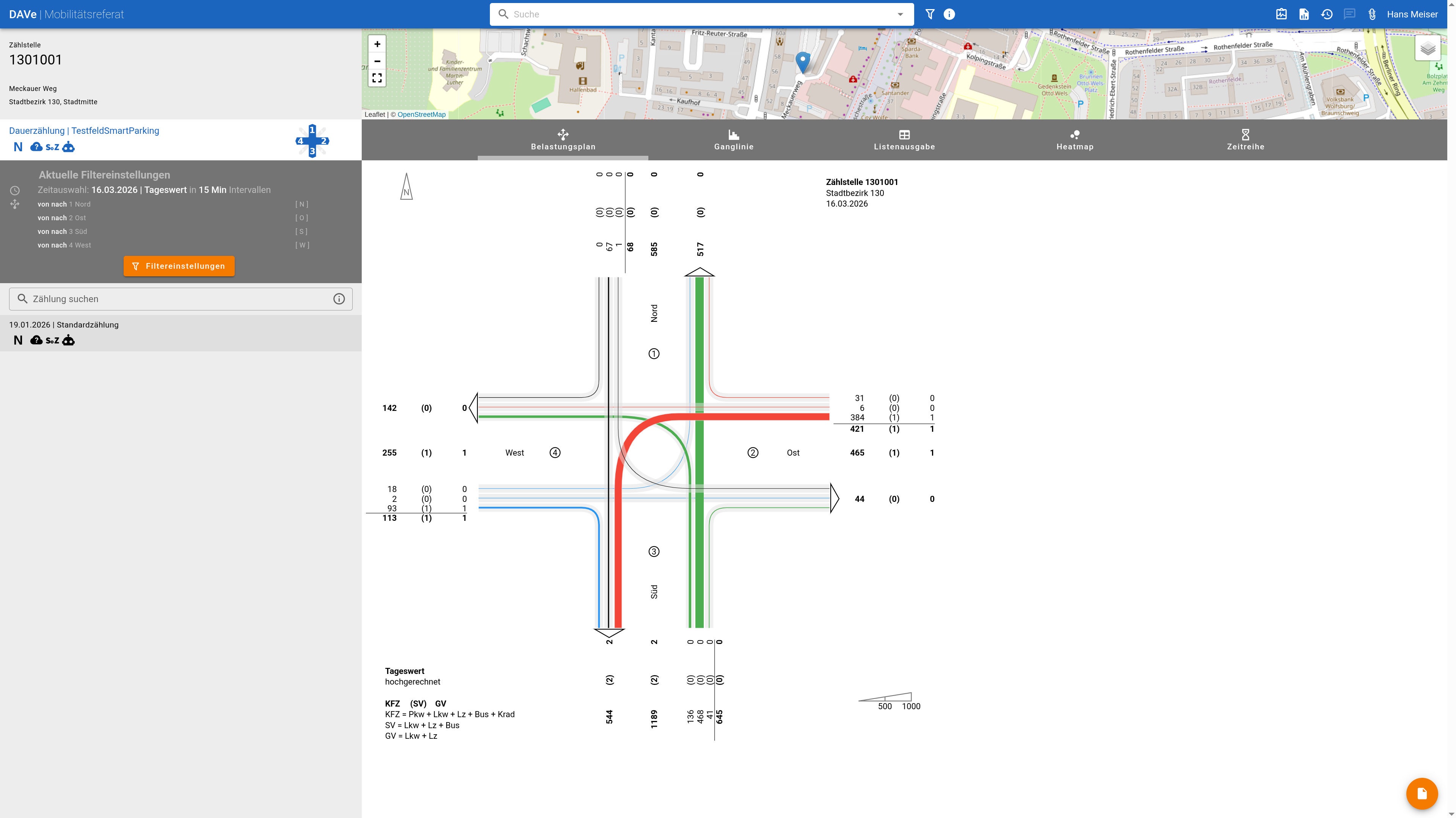Toggle map fullscreen view

coord(377,78)
